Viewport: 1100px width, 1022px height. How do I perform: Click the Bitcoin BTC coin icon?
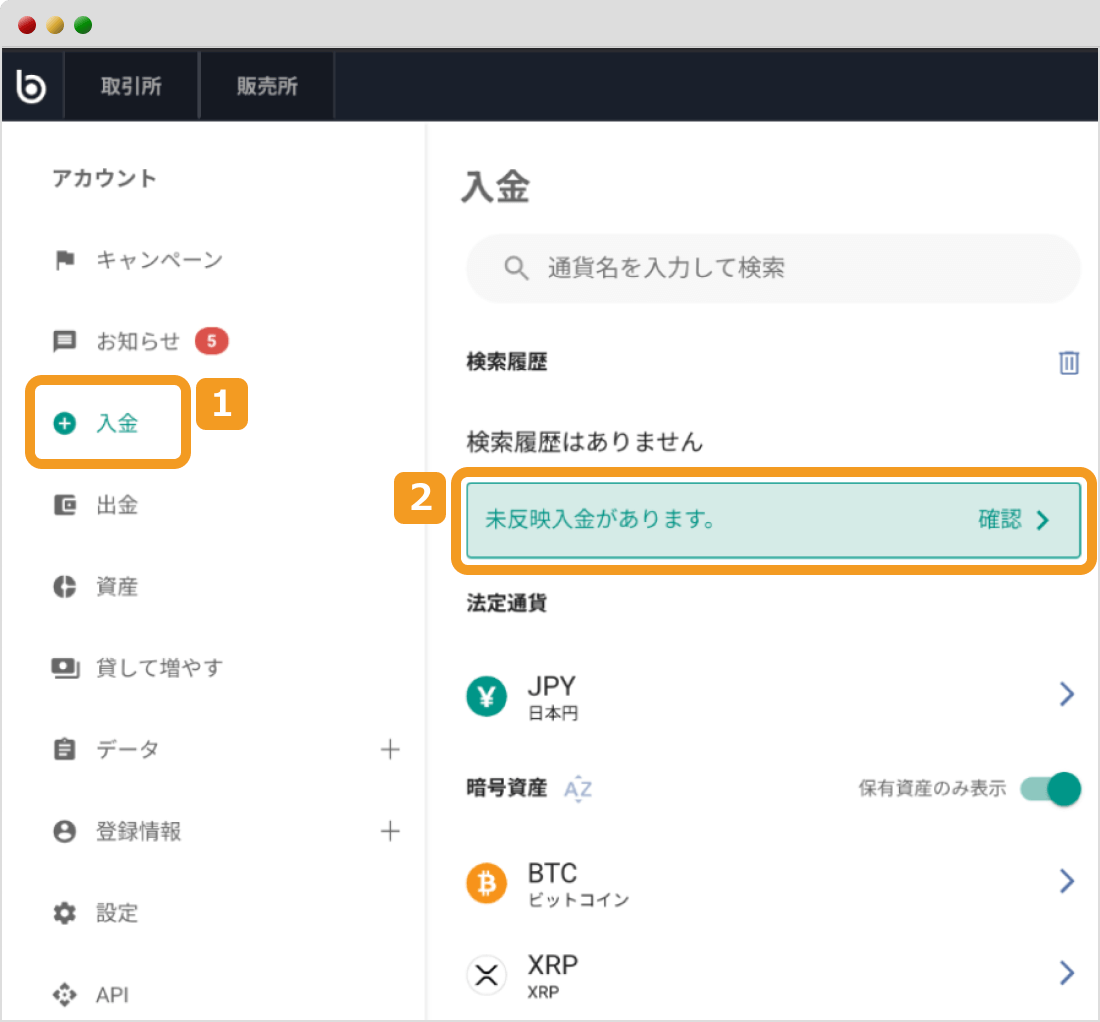coord(486,884)
